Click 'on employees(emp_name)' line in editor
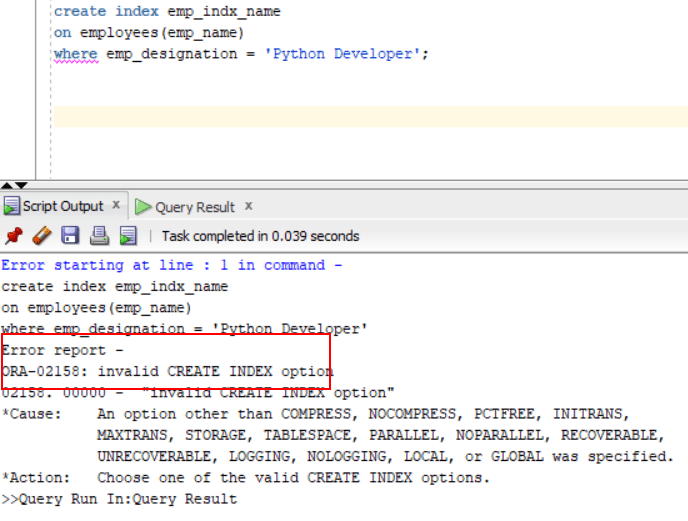The width and height of the screenshot is (688, 521). [149, 33]
